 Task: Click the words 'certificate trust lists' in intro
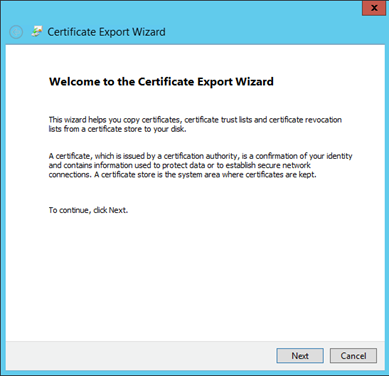[x=218, y=120]
